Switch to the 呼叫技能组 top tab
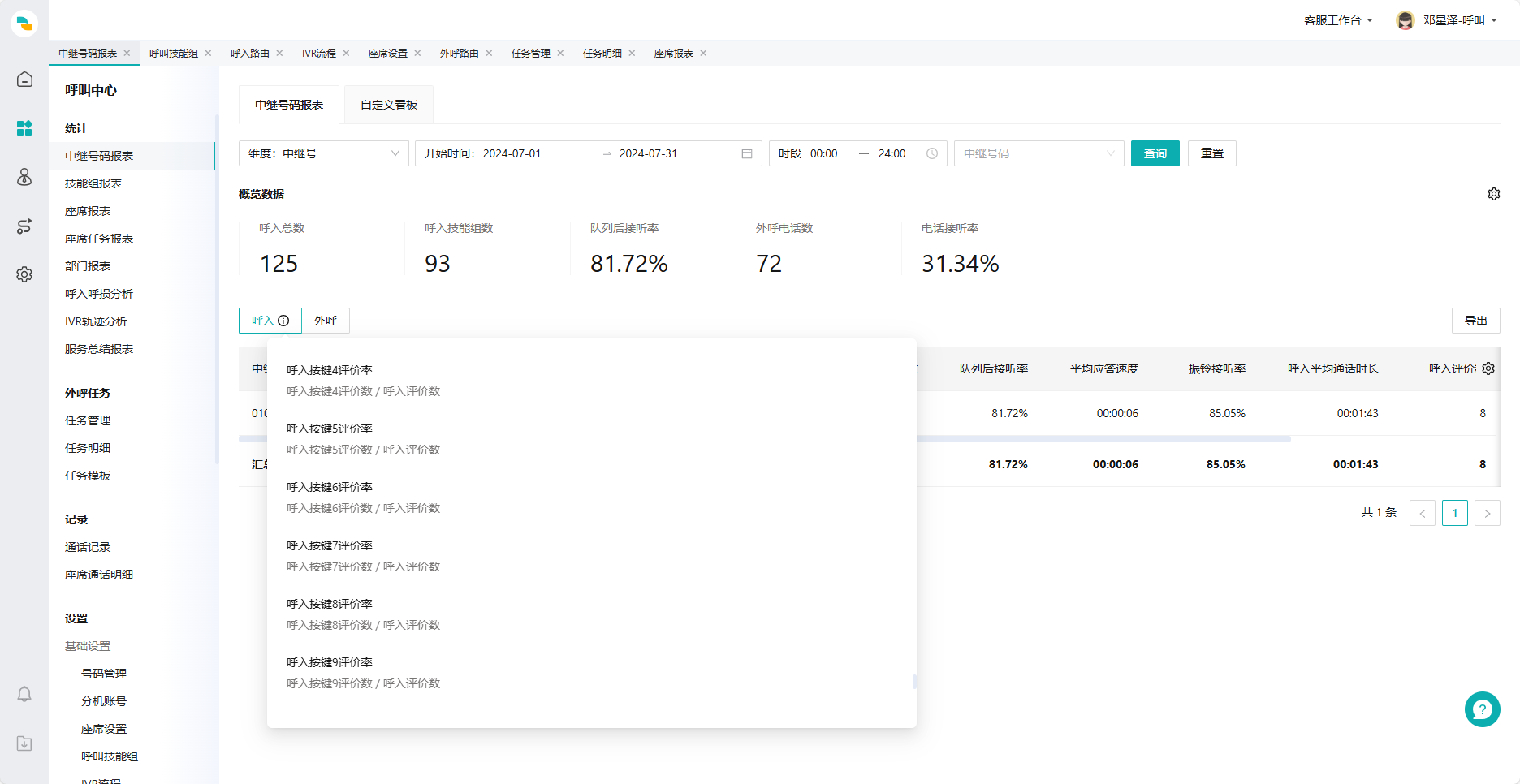 174,53
